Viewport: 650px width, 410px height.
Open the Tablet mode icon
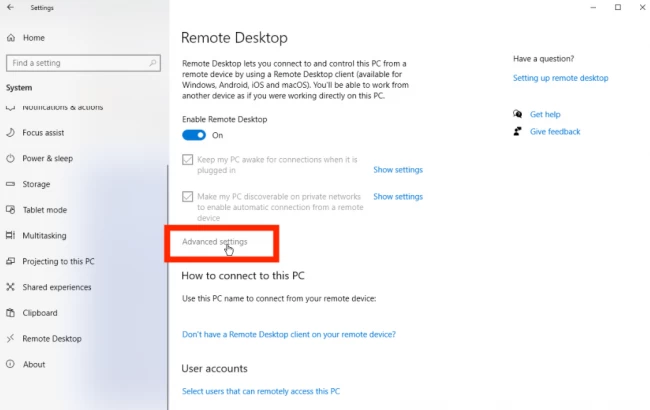(10, 210)
